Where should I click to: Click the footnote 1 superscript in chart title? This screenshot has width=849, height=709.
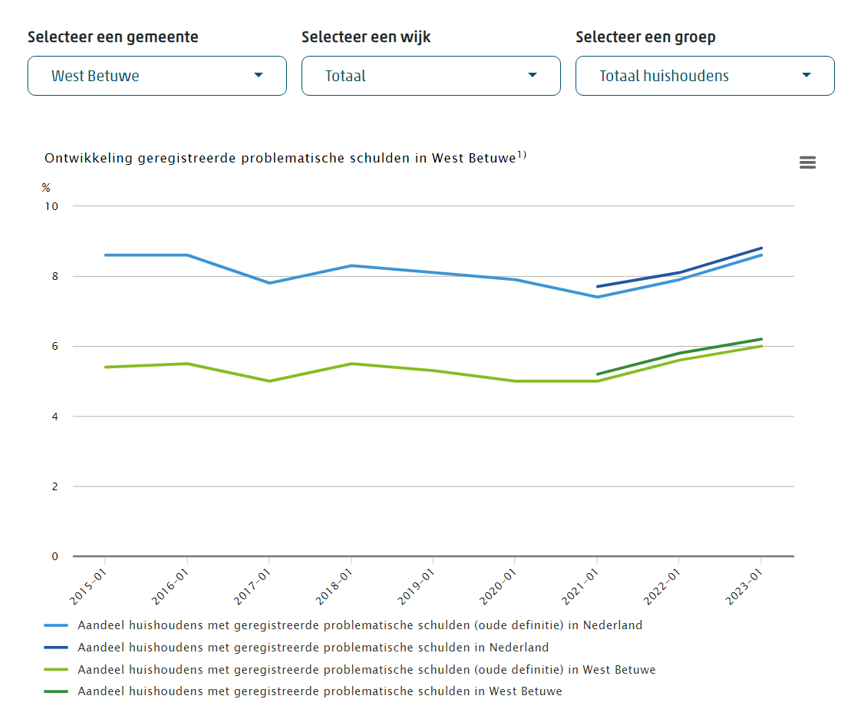click(522, 155)
